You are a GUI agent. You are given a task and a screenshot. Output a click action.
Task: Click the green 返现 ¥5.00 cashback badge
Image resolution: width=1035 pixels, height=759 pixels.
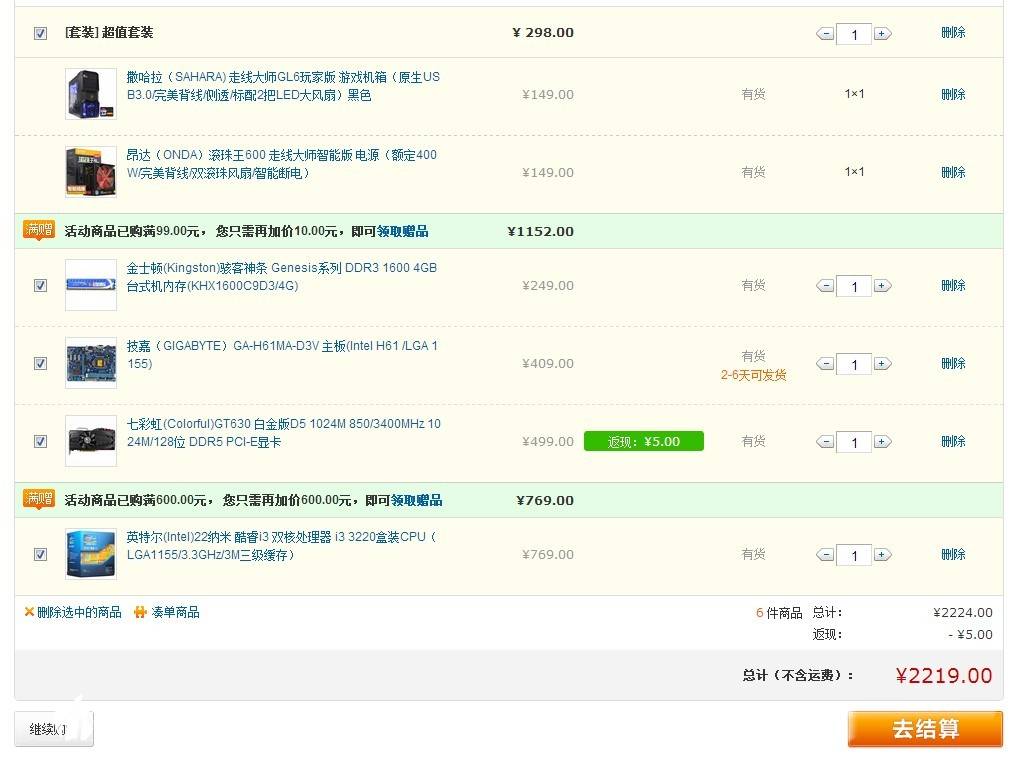[643, 441]
